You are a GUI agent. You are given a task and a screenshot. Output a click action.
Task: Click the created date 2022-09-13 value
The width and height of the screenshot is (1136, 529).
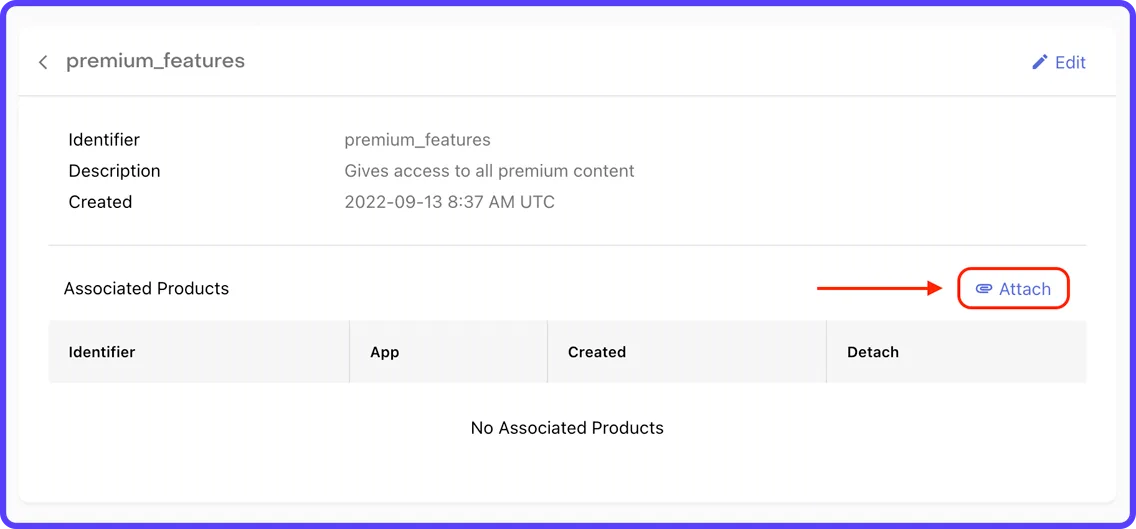pyautogui.click(x=449, y=202)
